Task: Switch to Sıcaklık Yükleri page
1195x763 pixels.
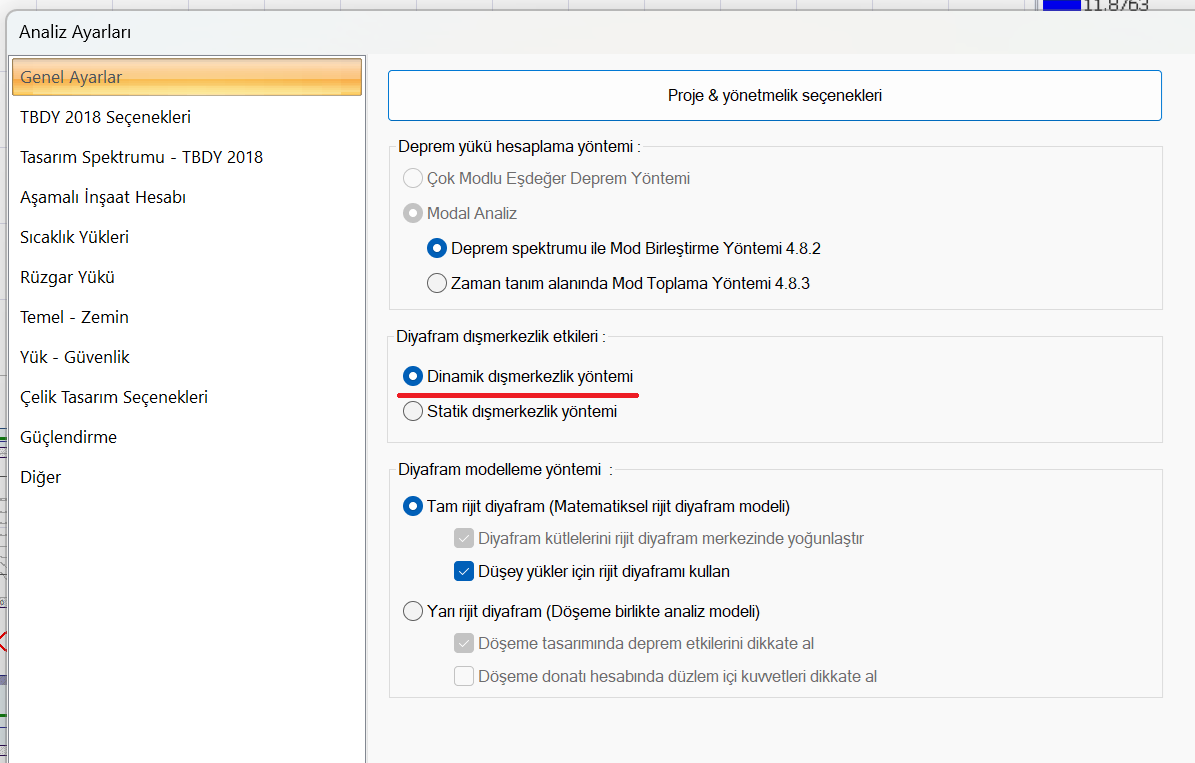Action: 74,237
